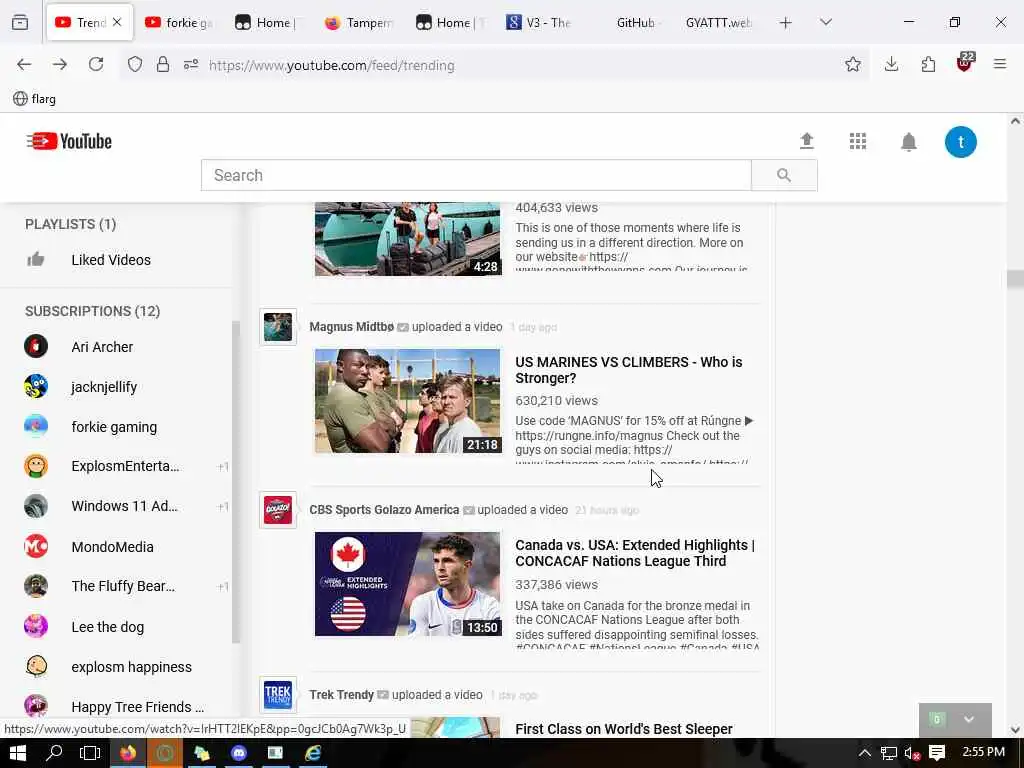1024x768 pixels.
Task: Expand the list all tabs chevron
Action: (x=825, y=22)
